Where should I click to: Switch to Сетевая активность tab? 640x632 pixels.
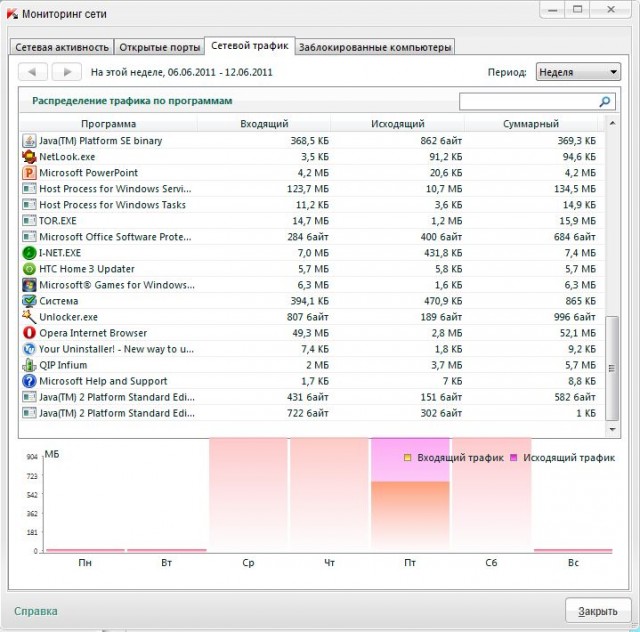coord(61,47)
